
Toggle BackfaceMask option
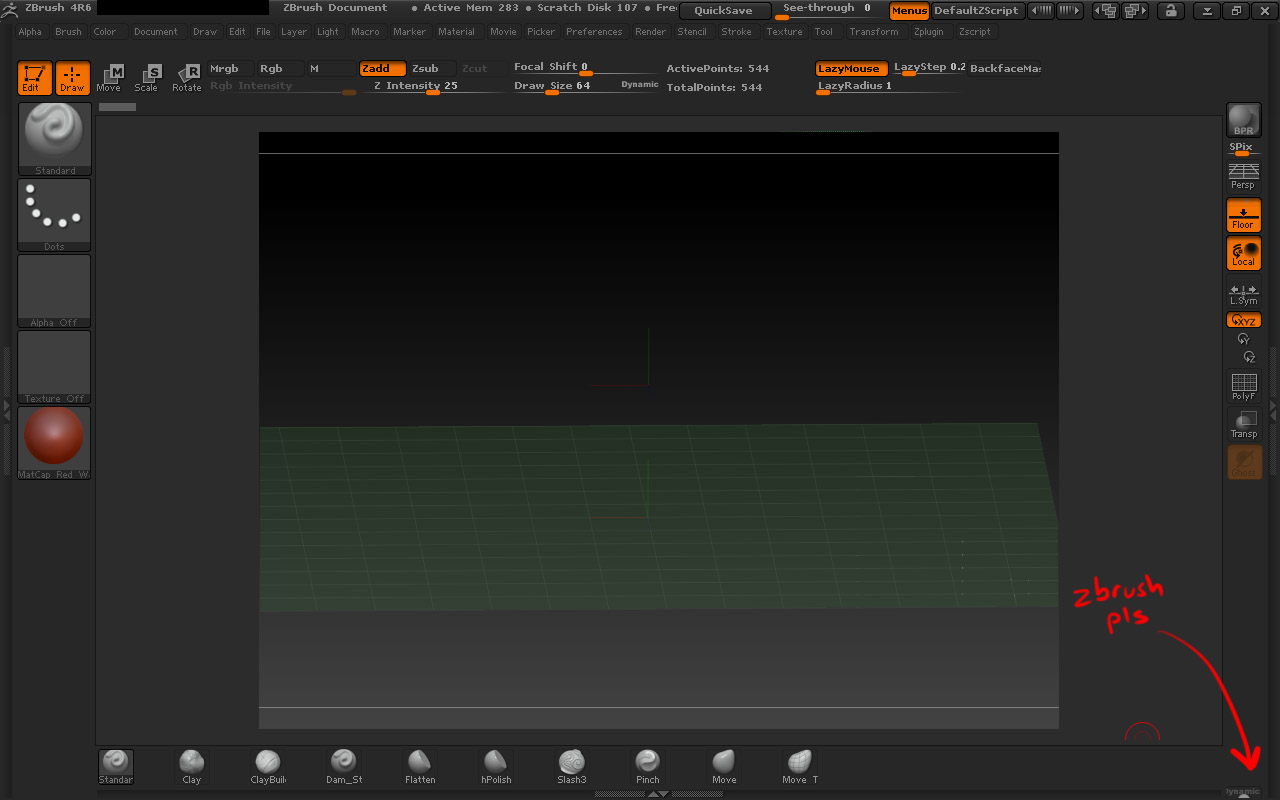click(x=1005, y=69)
